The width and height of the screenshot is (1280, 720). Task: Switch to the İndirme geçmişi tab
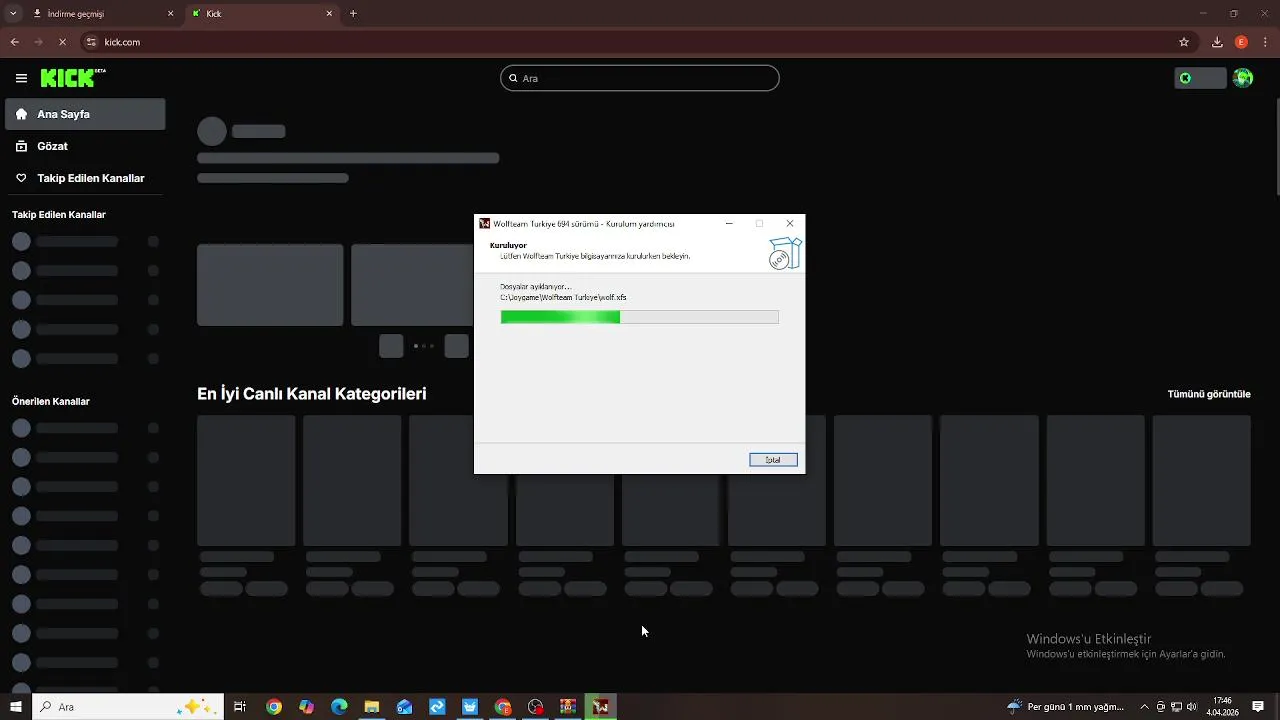100,14
